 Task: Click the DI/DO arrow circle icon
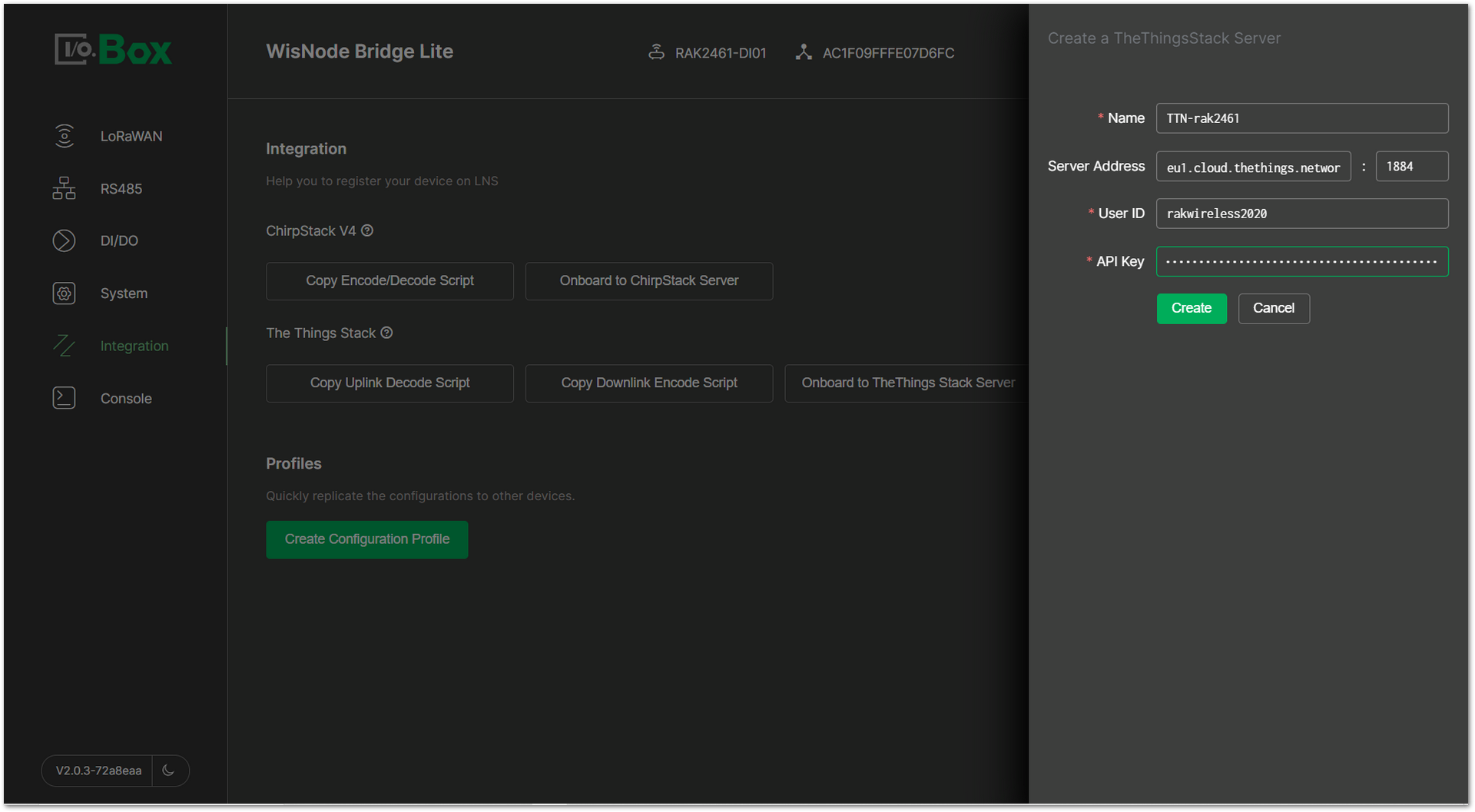coord(64,240)
